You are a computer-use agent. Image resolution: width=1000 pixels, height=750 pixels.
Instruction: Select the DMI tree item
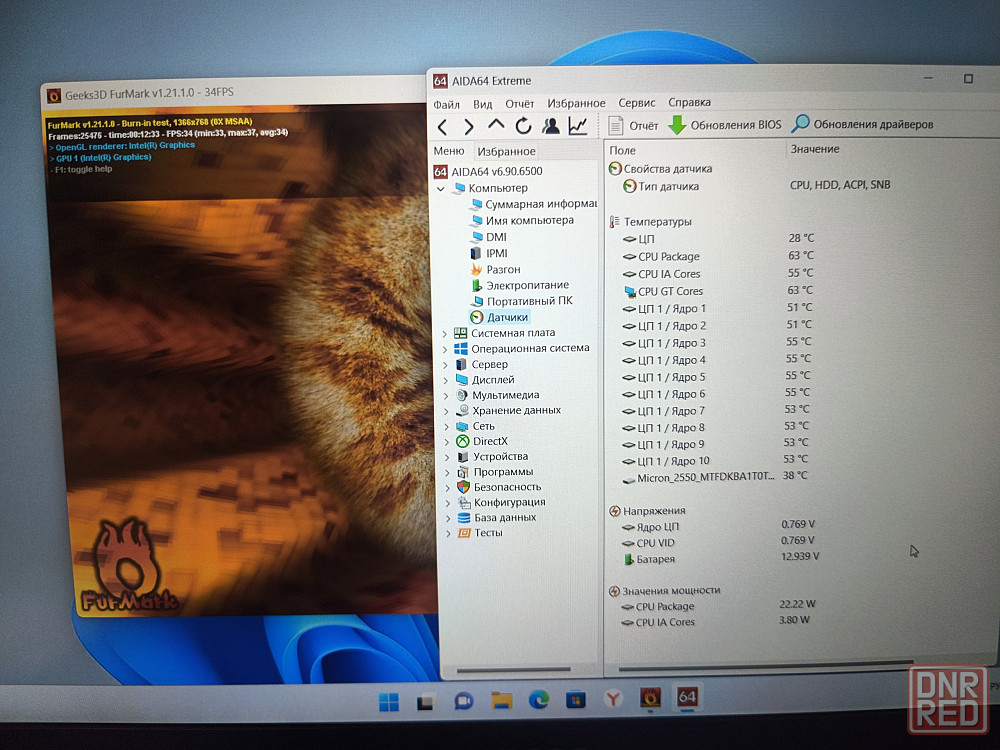coord(489,237)
